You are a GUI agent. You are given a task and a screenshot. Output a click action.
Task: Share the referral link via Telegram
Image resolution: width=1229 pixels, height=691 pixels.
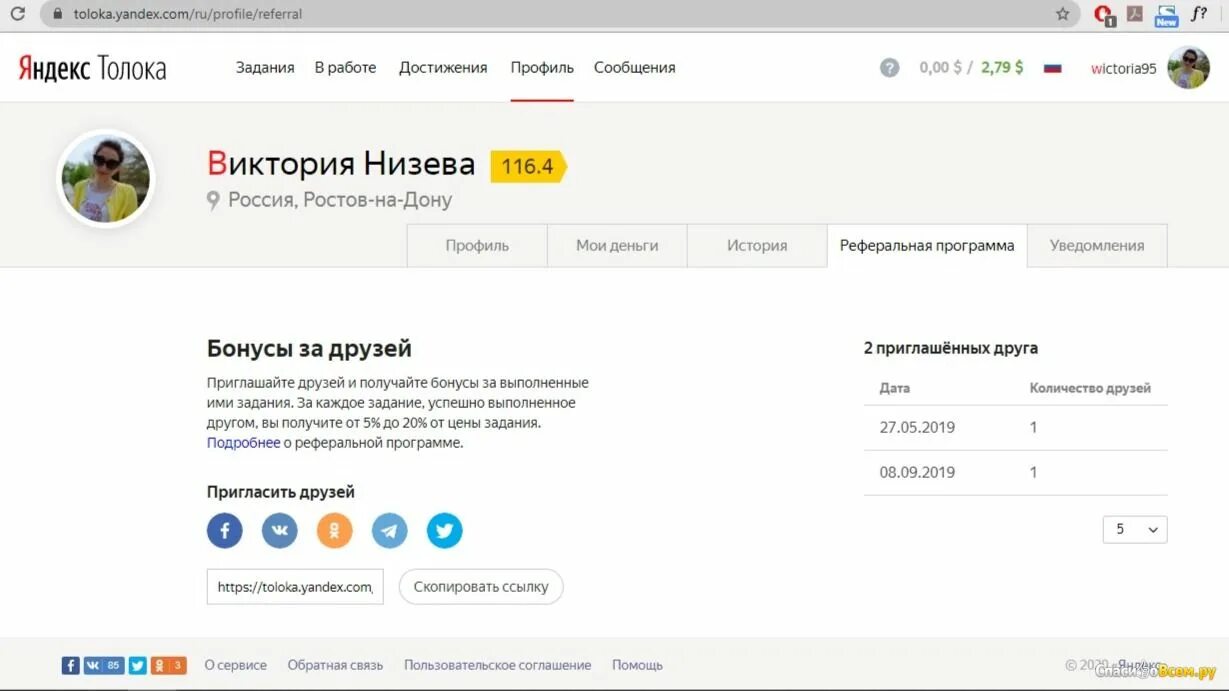click(x=390, y=530)
